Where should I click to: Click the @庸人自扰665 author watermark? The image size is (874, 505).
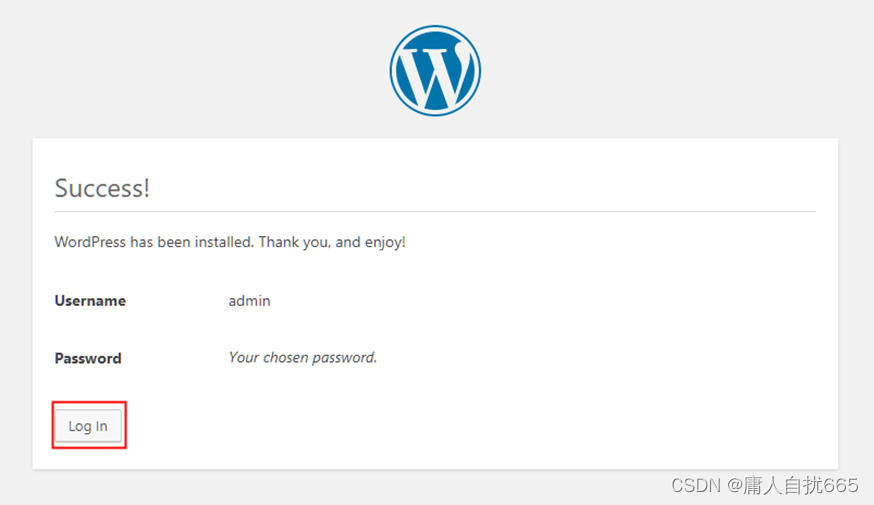point(793,485)
